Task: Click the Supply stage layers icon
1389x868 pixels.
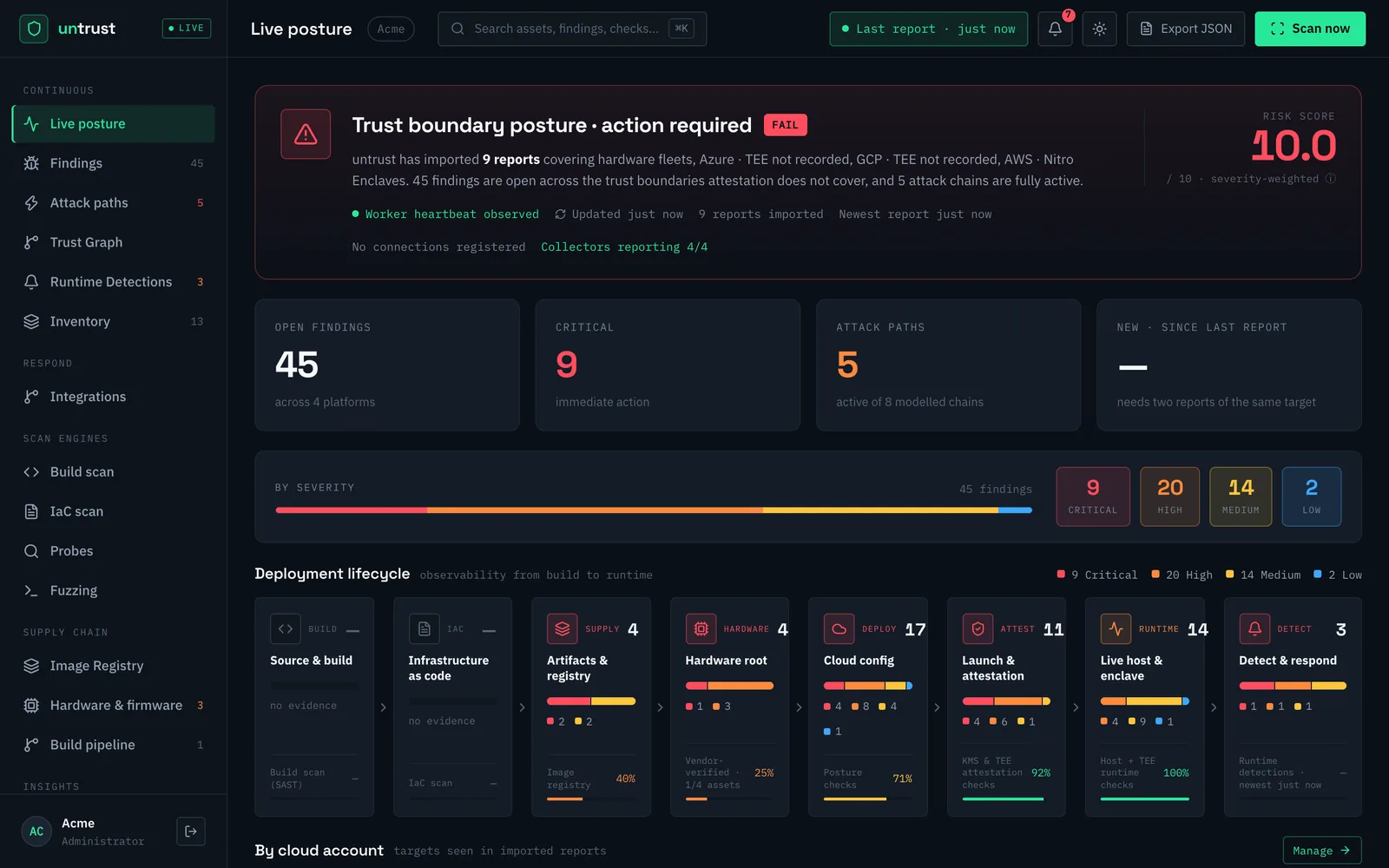Action: point(563,628)
